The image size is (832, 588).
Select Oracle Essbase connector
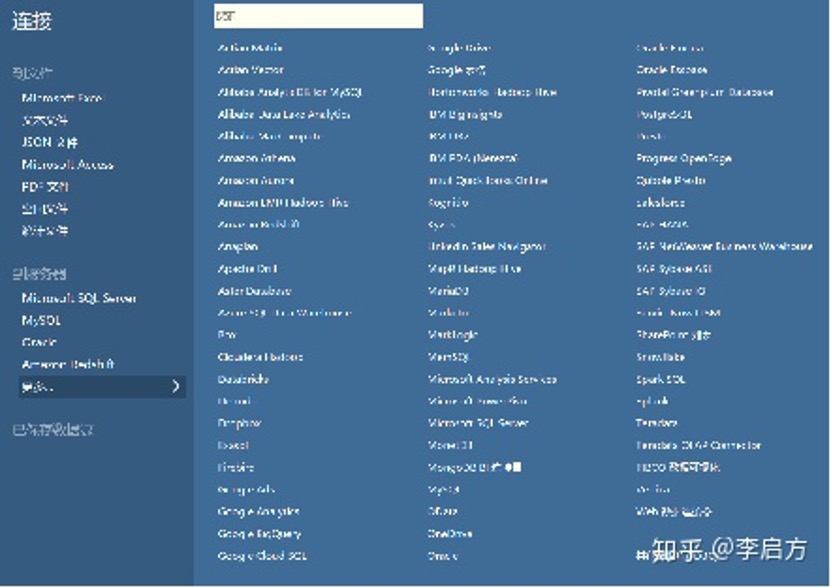pos(671,70)
